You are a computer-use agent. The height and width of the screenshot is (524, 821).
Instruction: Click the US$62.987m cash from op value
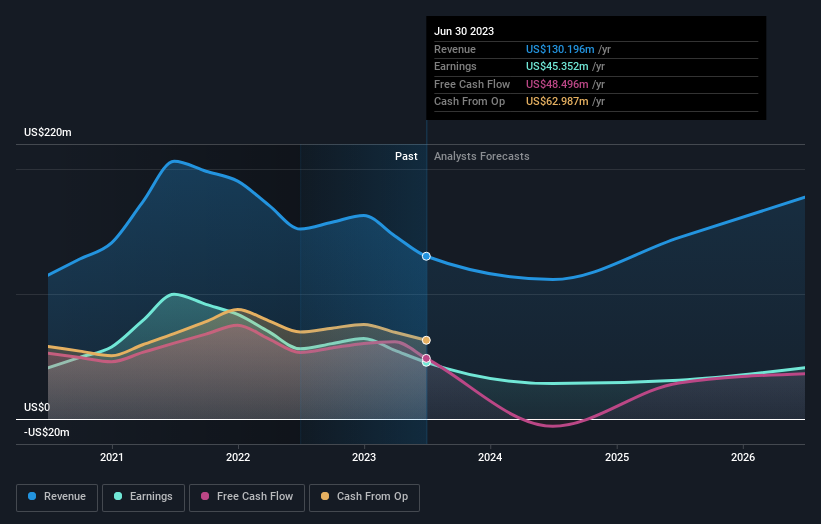point(557,102)
